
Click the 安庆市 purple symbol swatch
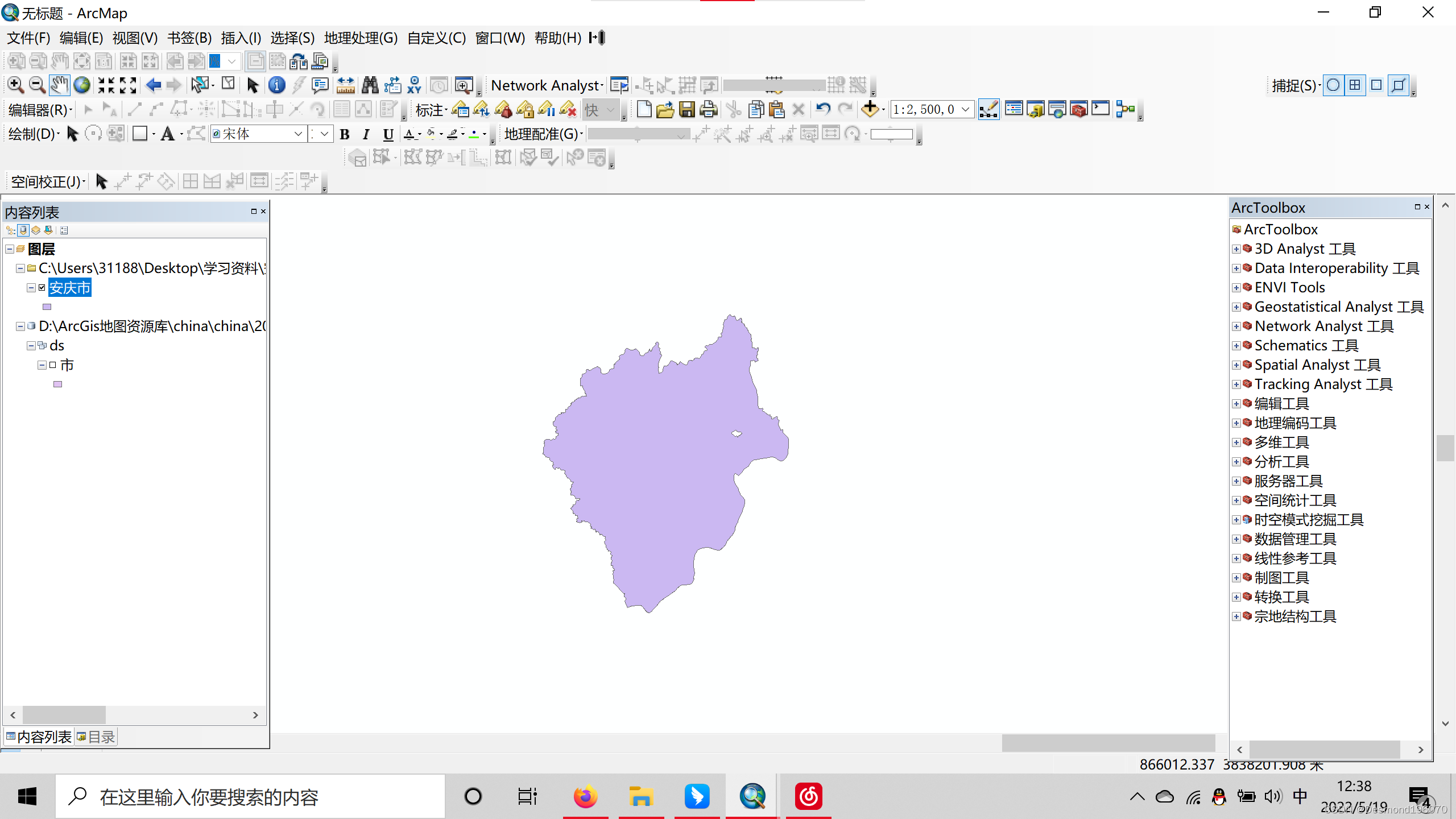coord(47,307)
